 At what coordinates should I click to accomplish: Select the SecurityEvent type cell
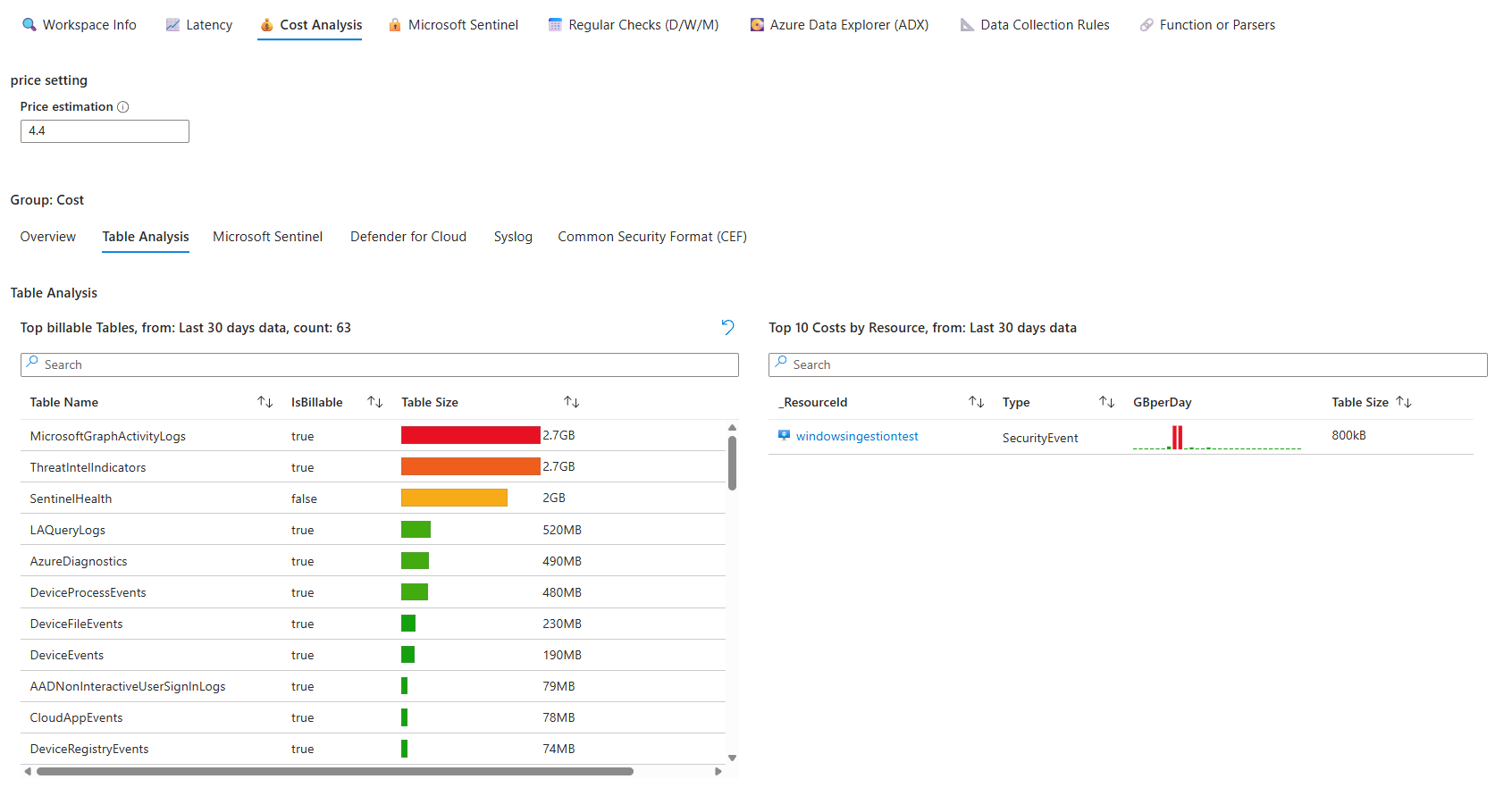pos(1040,438)
